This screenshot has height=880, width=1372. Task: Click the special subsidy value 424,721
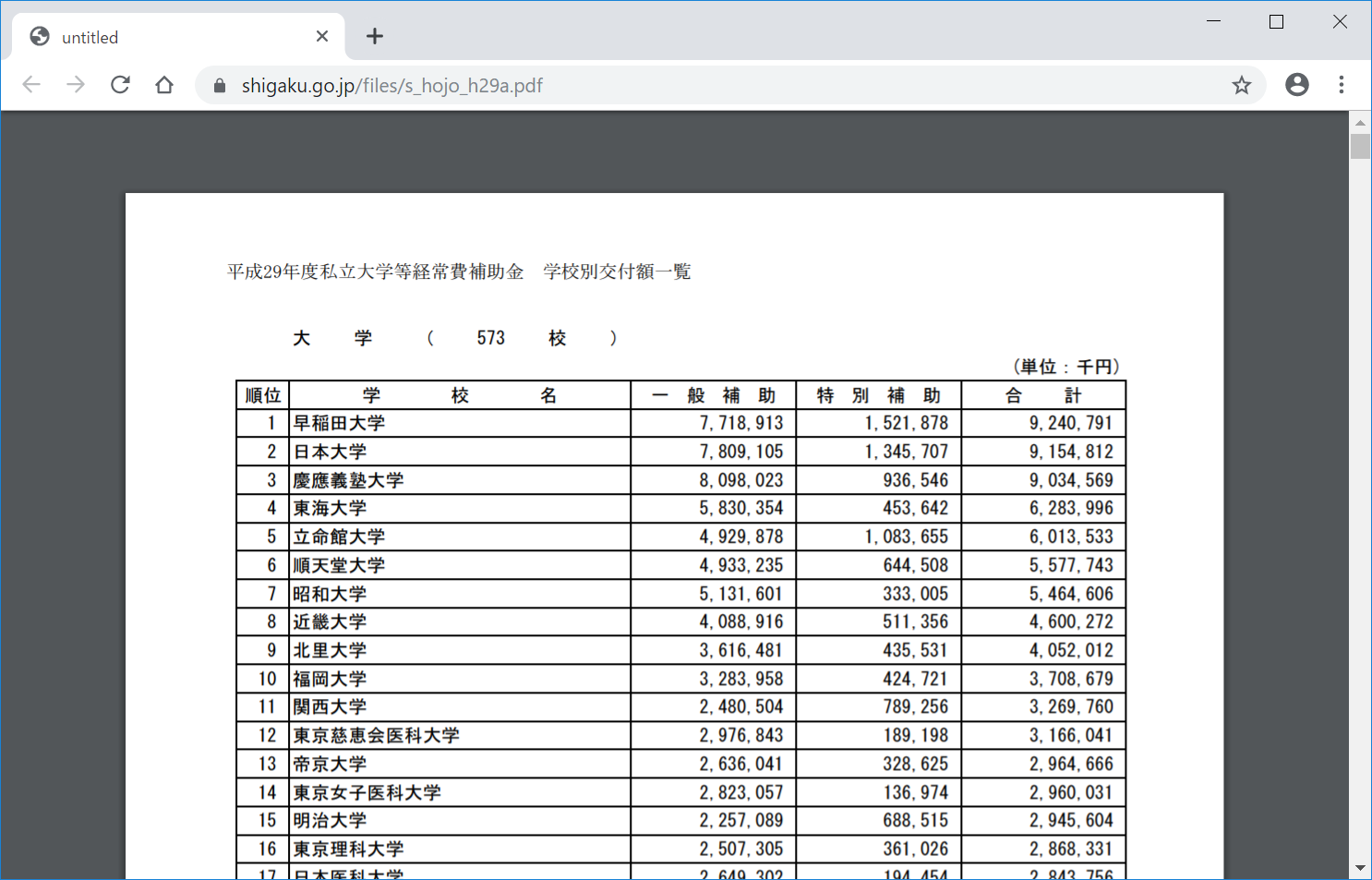915,679
